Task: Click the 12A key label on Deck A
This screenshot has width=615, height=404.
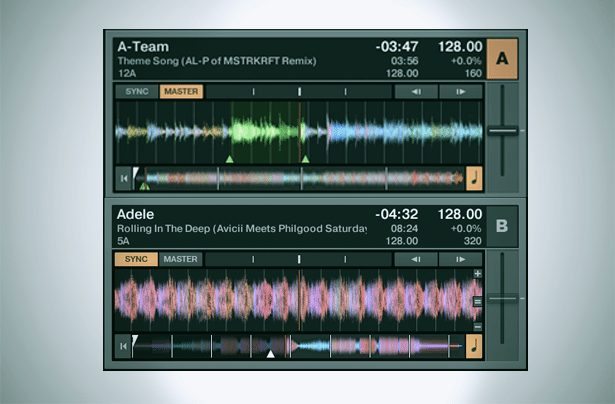Action: (x=127, y=73)
